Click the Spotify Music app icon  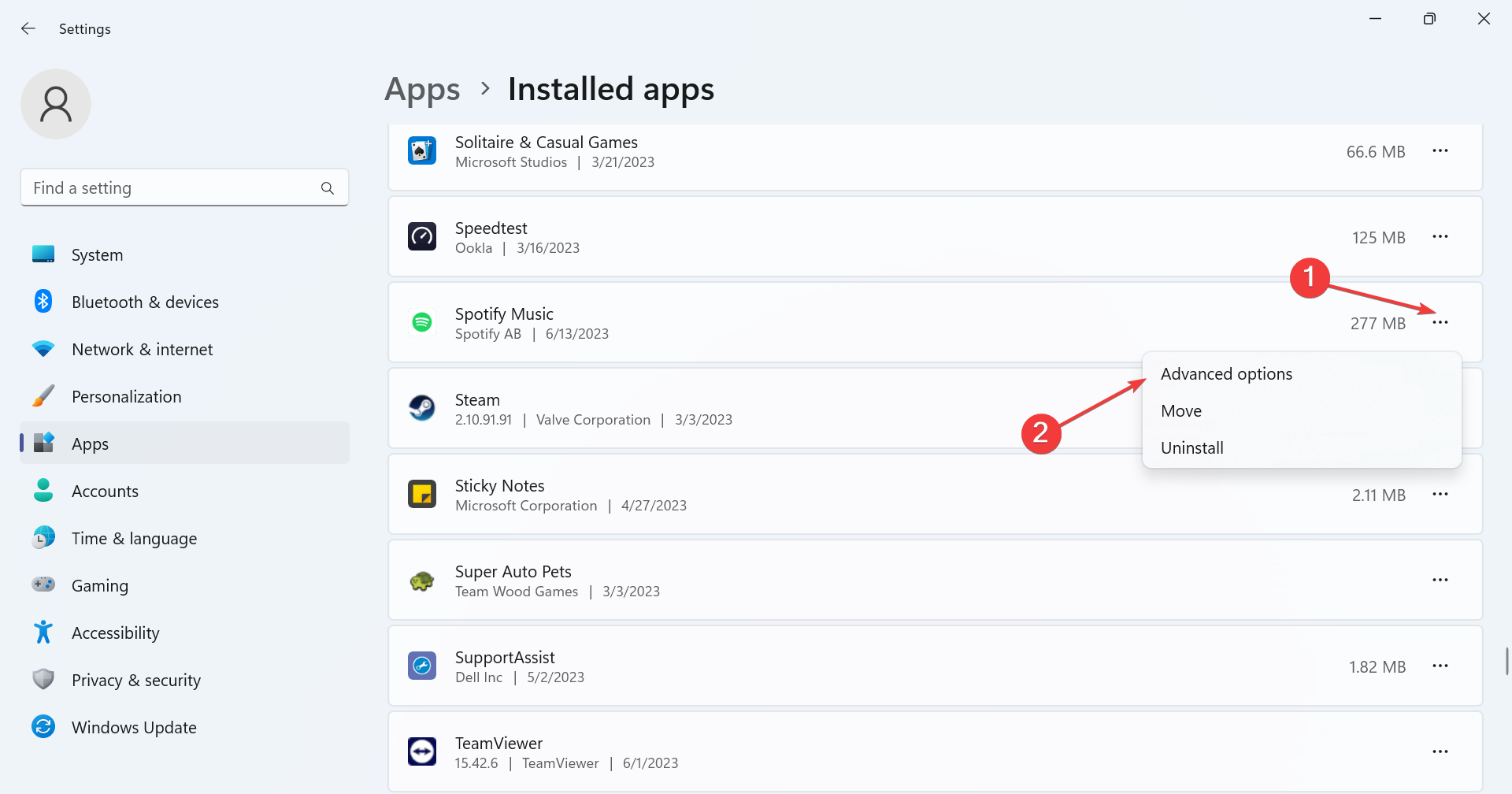tap(422, 322)
